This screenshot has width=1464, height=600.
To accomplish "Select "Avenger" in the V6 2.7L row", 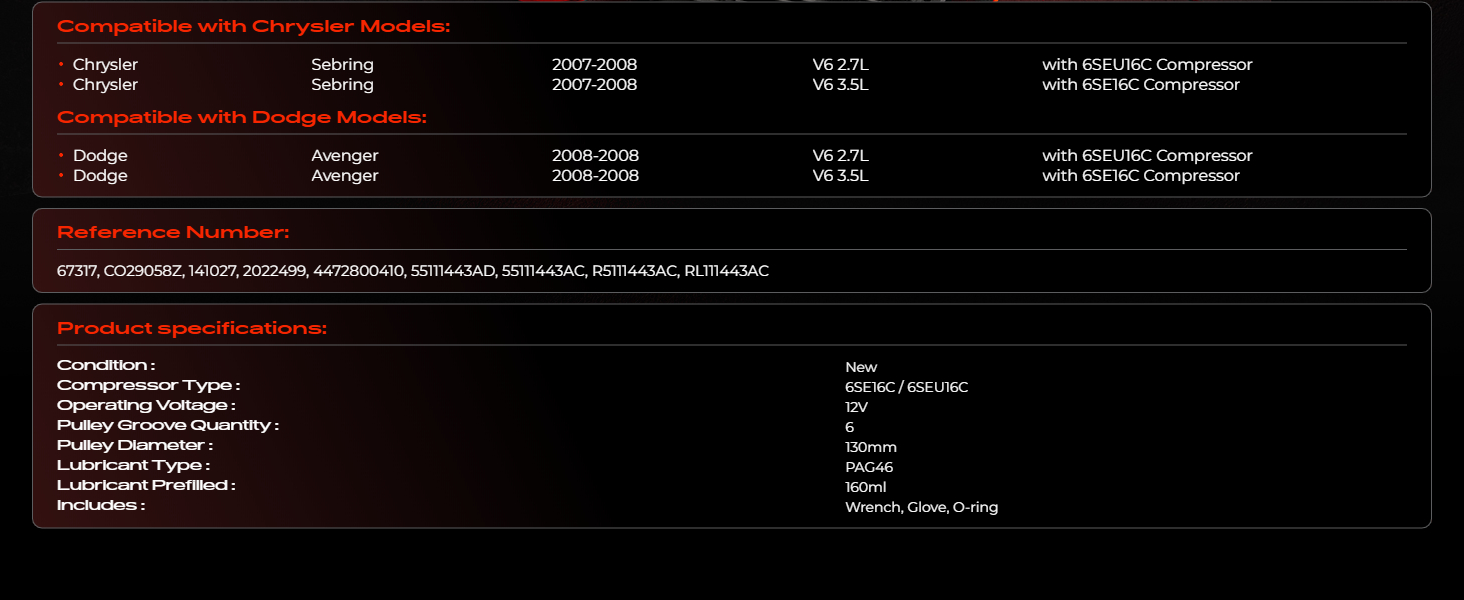I will pos(345,156).
